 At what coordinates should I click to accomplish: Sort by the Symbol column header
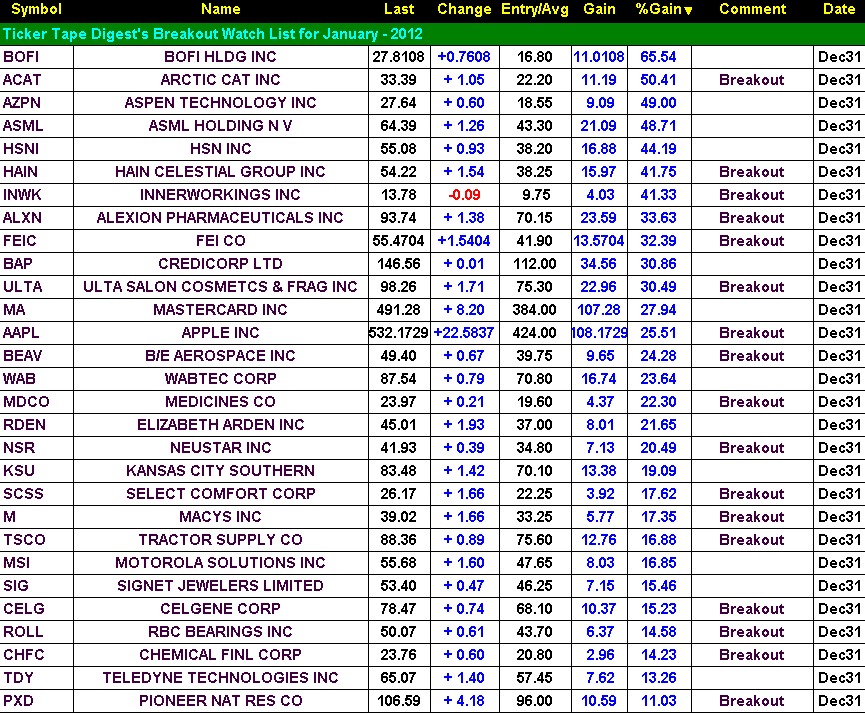tap(36, 9)
